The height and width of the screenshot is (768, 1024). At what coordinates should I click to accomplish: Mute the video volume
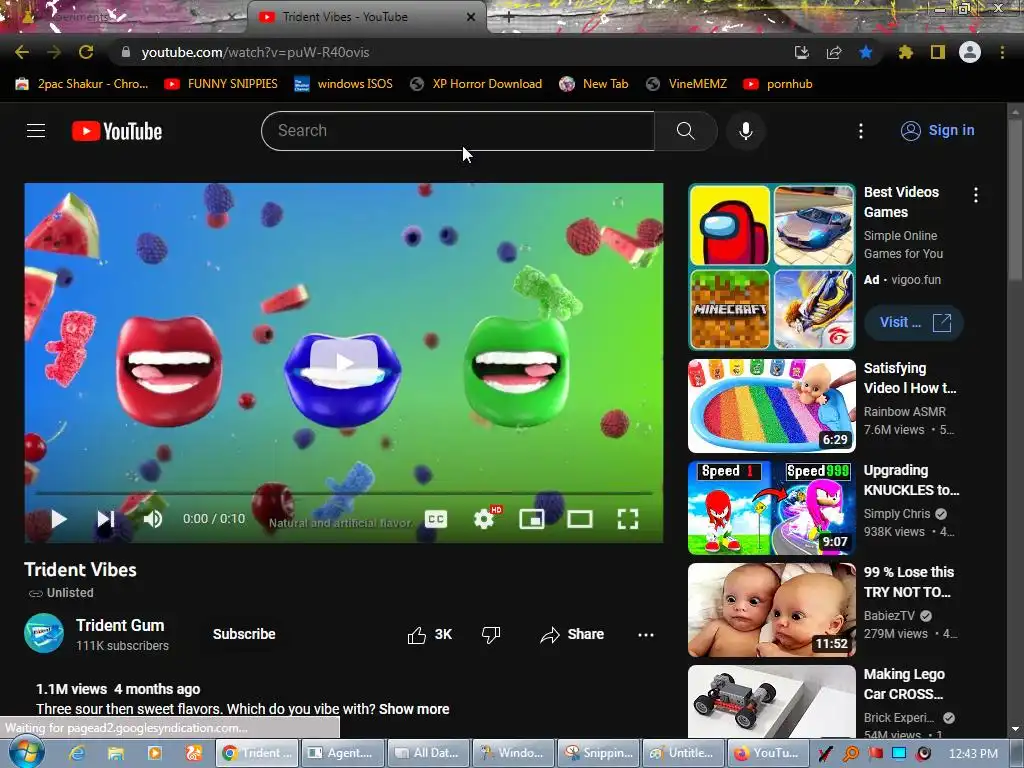click(153, 519)
